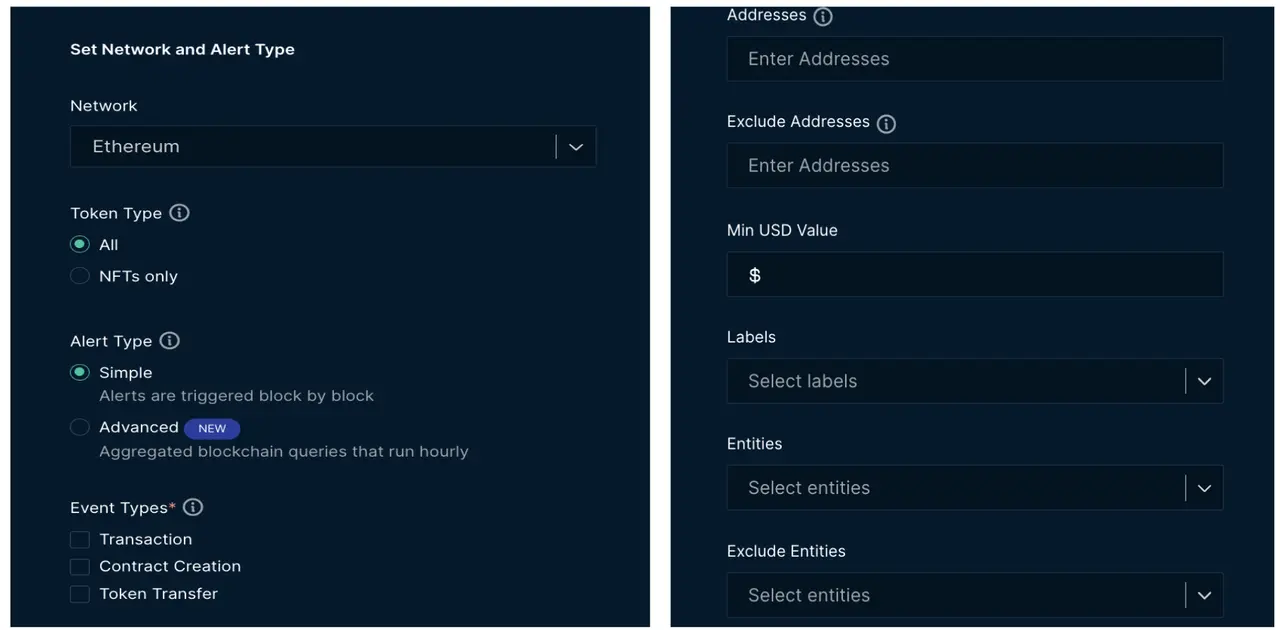Image resolution: width=1280 pixels, height=630 pixels.
Task: Click the chevron on the Network selector
Action: pyautogui.click(x=575, y=146)
